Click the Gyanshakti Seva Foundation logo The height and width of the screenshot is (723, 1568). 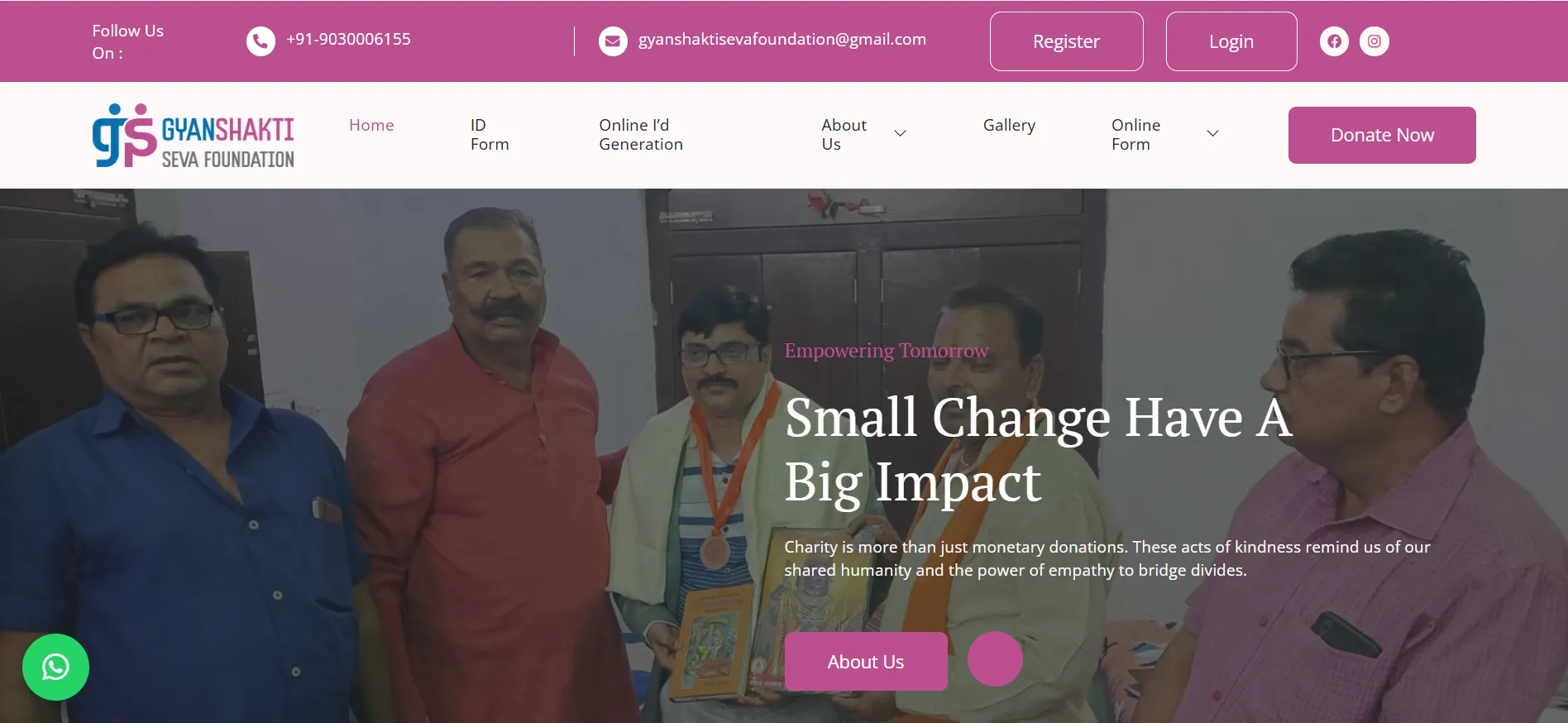click(x=194, y=136)
